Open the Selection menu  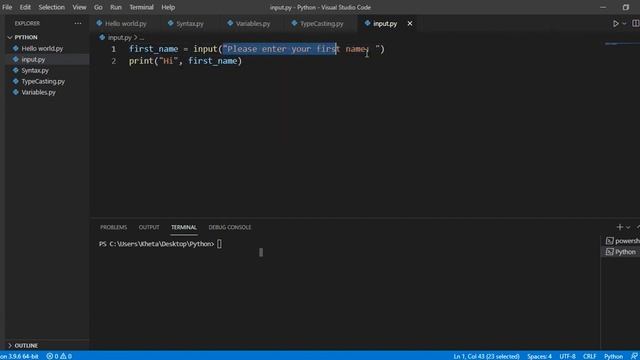pyautogui.click(x=51, y=7)
